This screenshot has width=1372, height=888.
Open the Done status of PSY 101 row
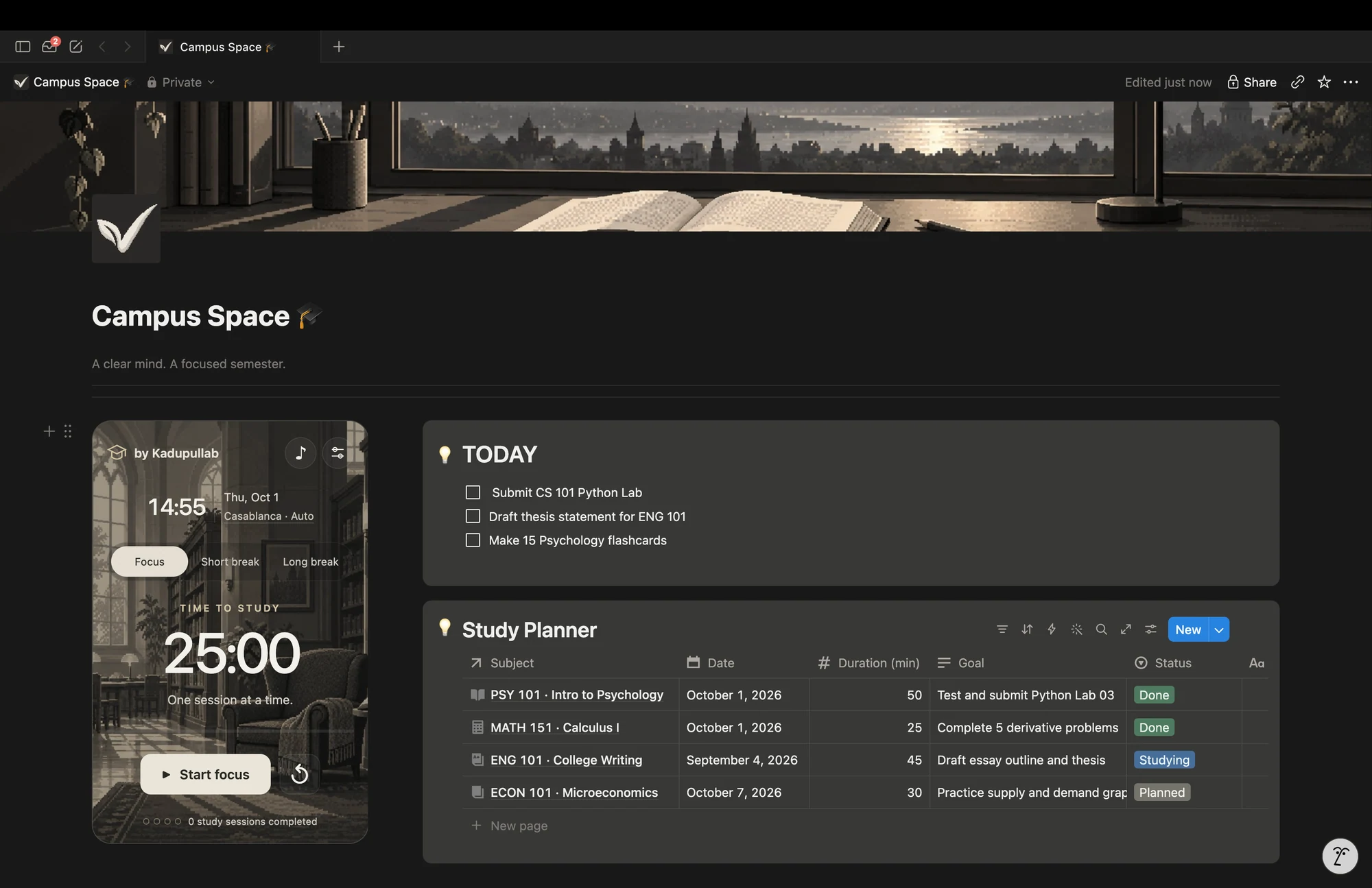tap(1154, 695)
